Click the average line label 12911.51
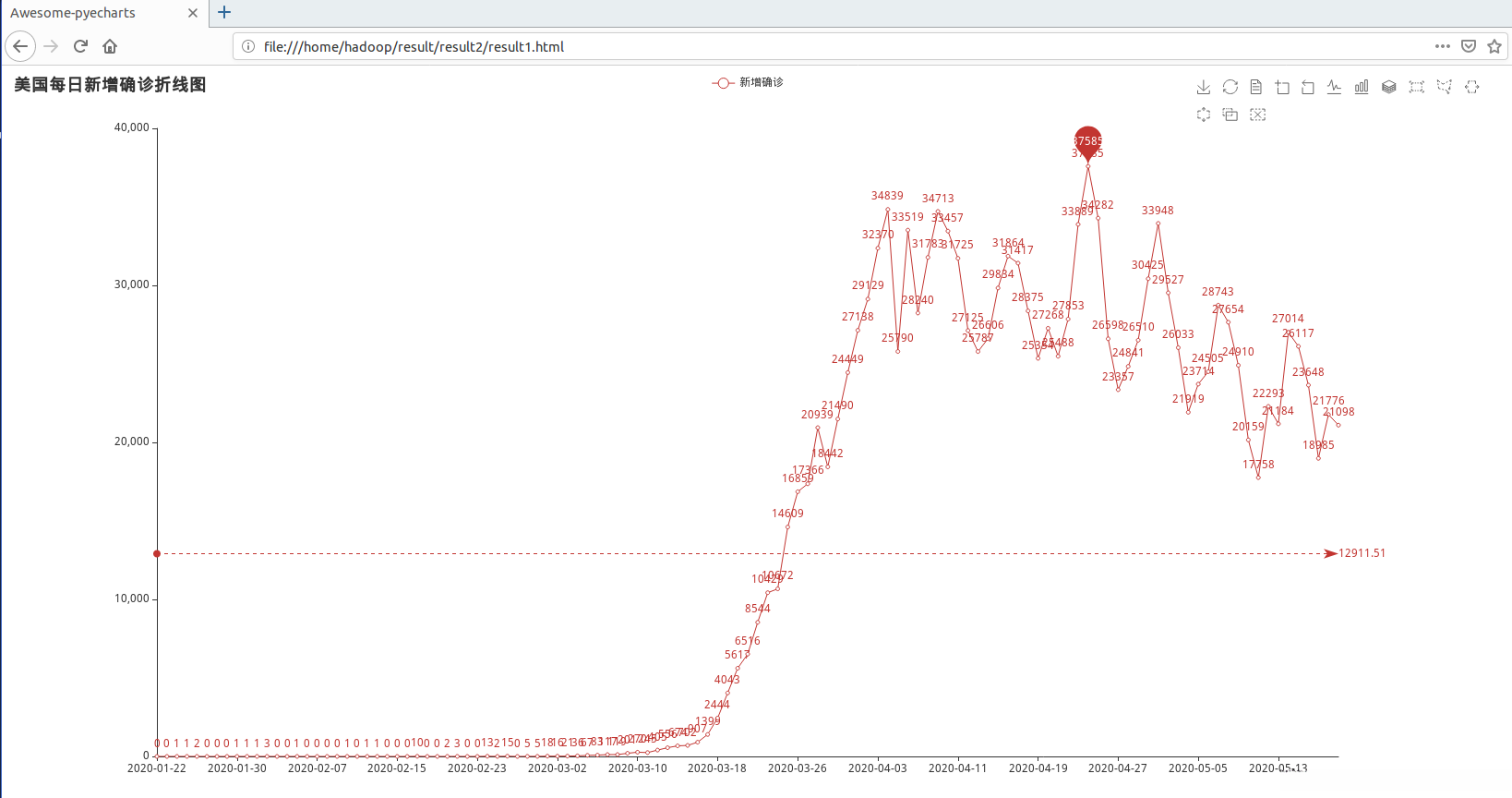Viewport: 1512px width, 798px height. coord(1362,553)
